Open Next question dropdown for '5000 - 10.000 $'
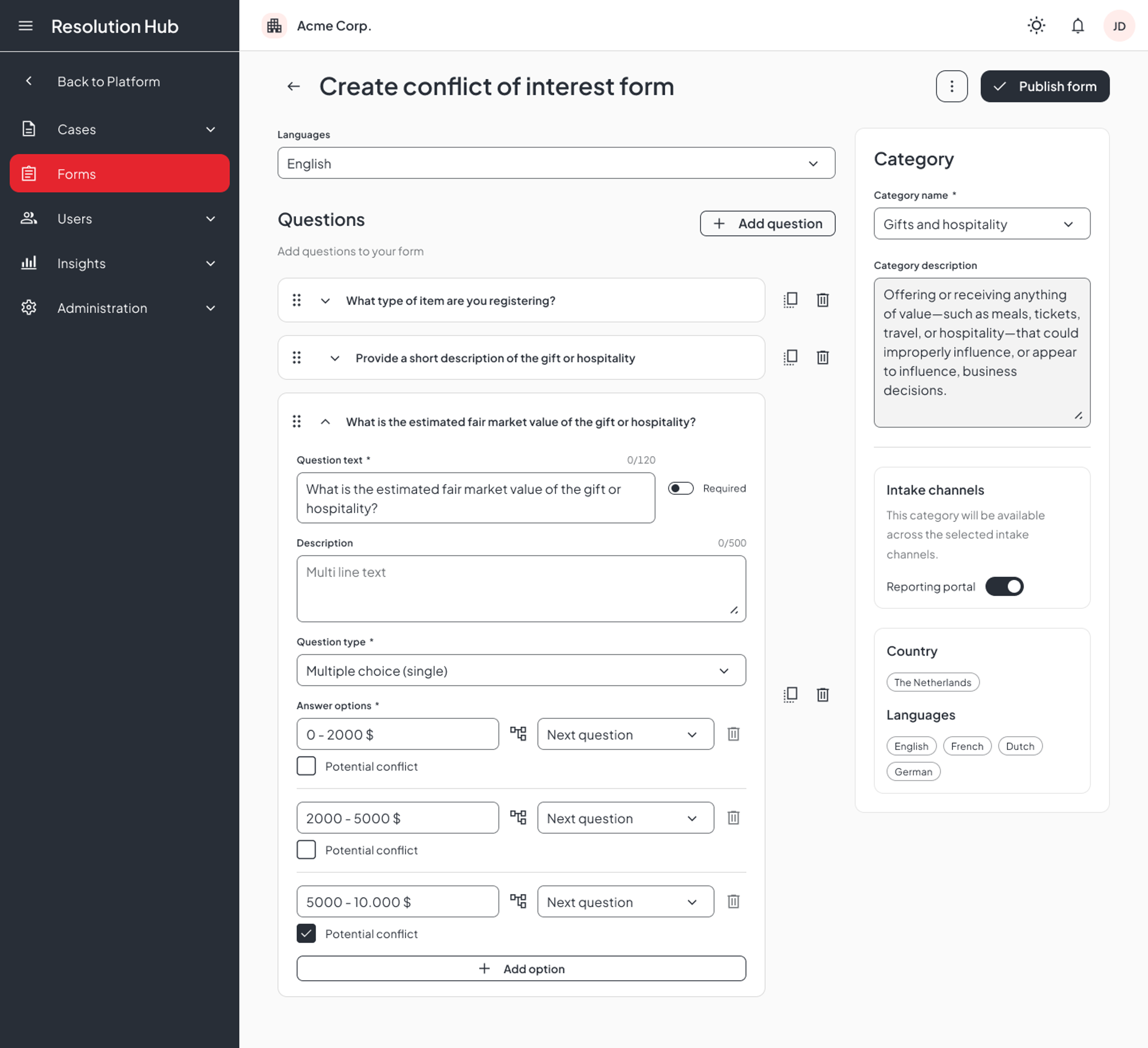 pyautogui.click(x=625, y=902)
